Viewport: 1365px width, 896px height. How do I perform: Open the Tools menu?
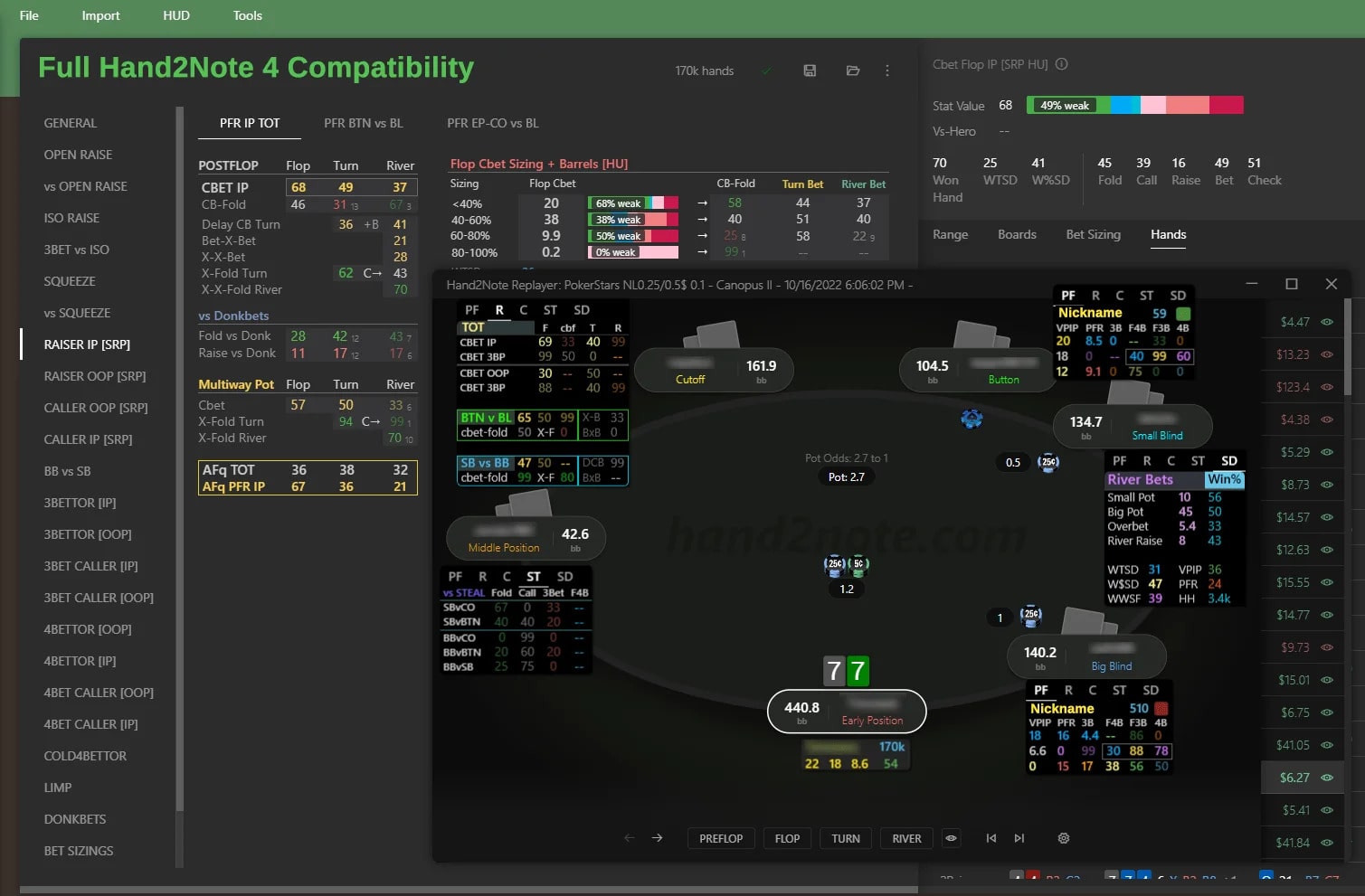pos(247,15)
